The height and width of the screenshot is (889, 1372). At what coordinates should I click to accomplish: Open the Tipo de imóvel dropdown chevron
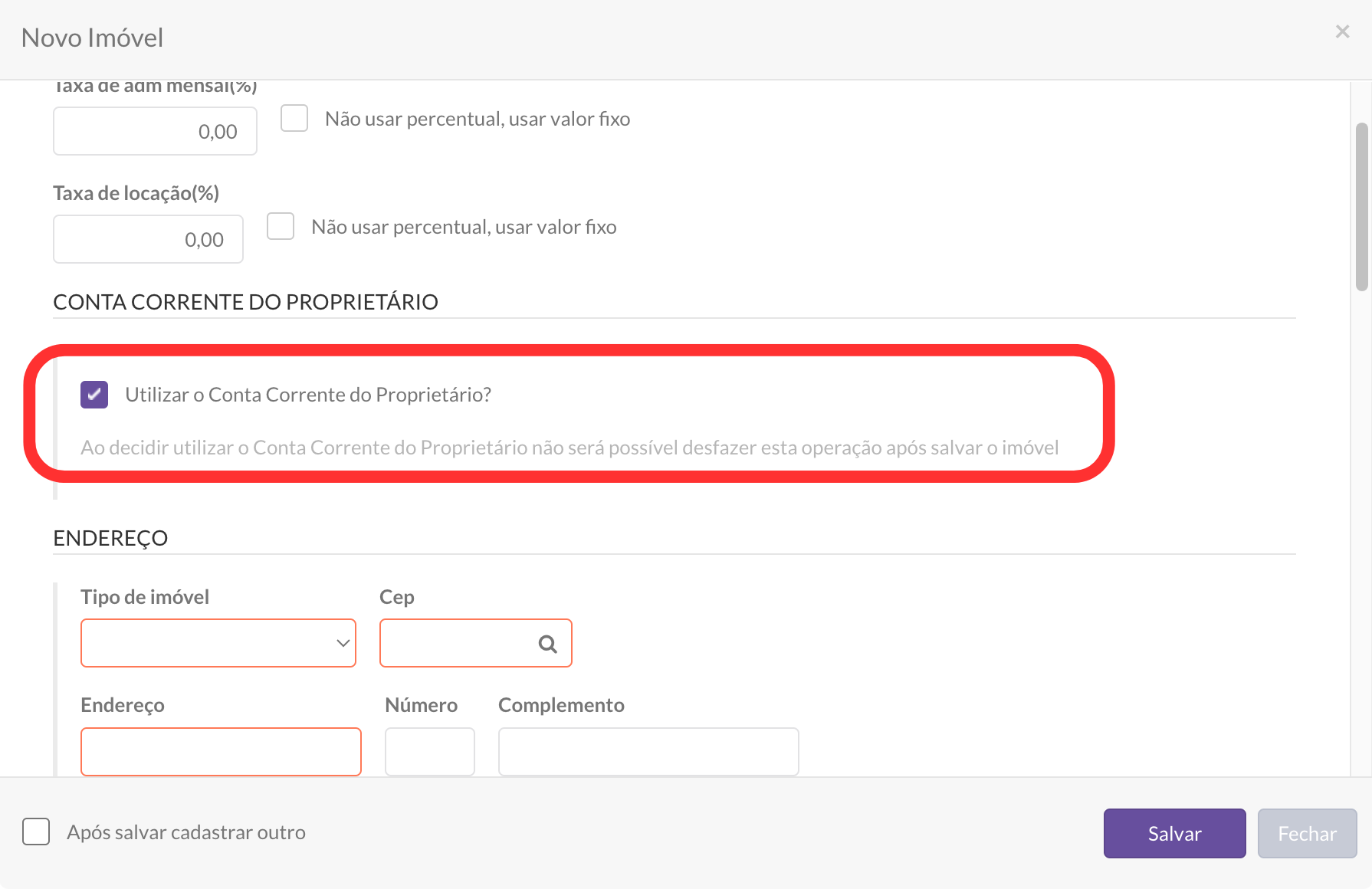click(x=342, y=644)
